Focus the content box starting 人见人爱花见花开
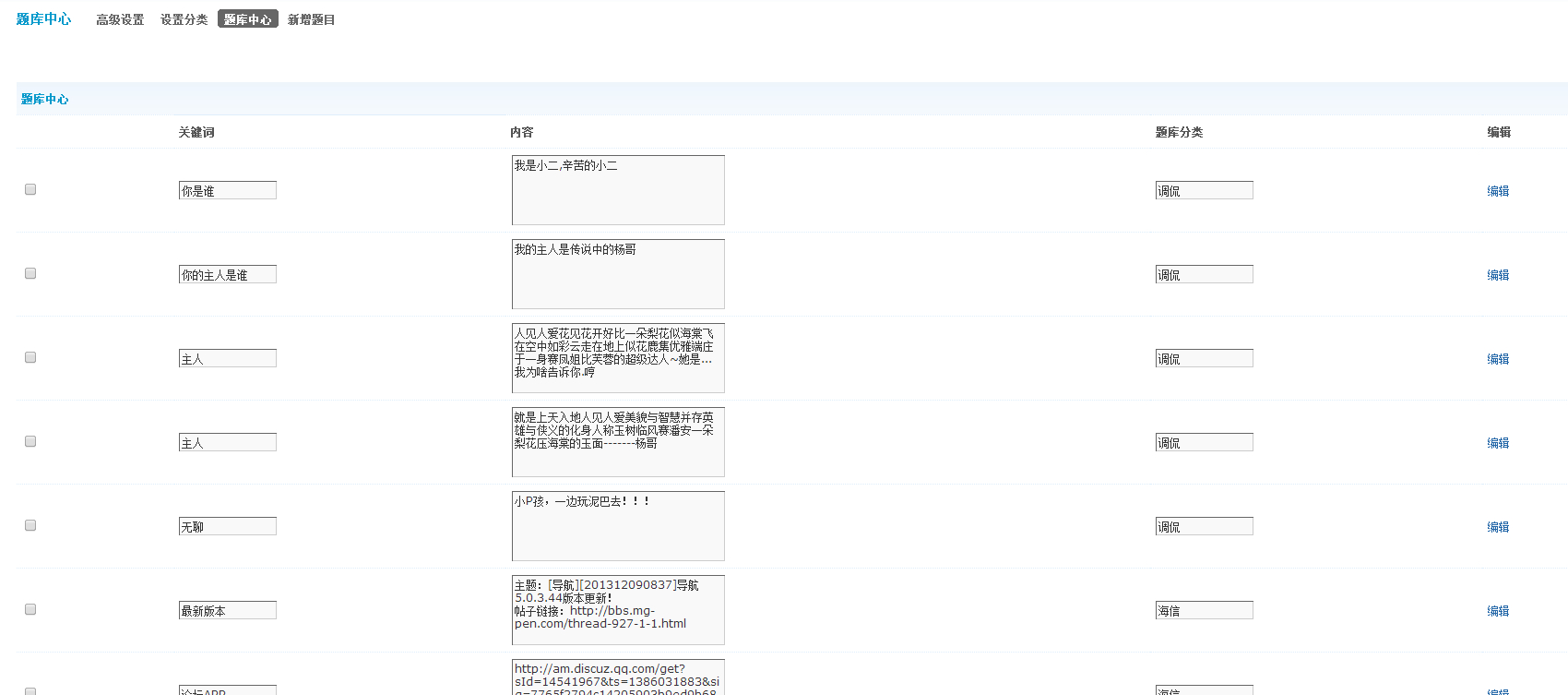The width and height of the screenshot is (1568, 695). pyautogui.click(x=618, y=358)
